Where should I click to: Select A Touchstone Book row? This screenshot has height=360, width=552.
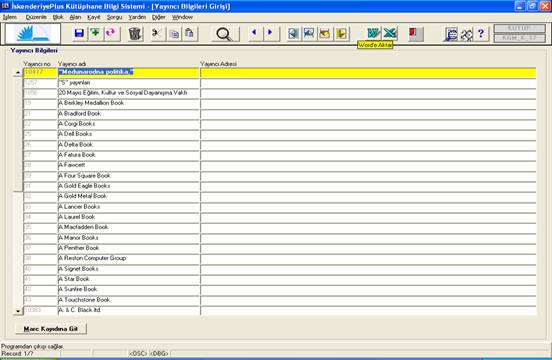[x=128, y=300]
